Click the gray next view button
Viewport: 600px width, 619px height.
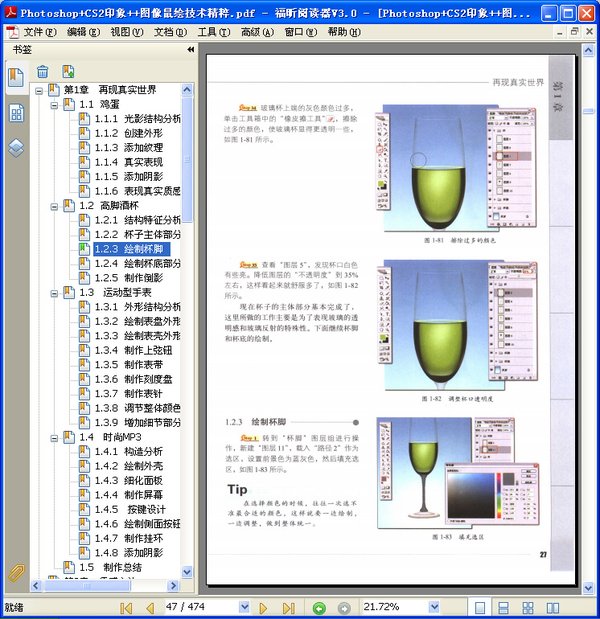click(x=344, y=608)
